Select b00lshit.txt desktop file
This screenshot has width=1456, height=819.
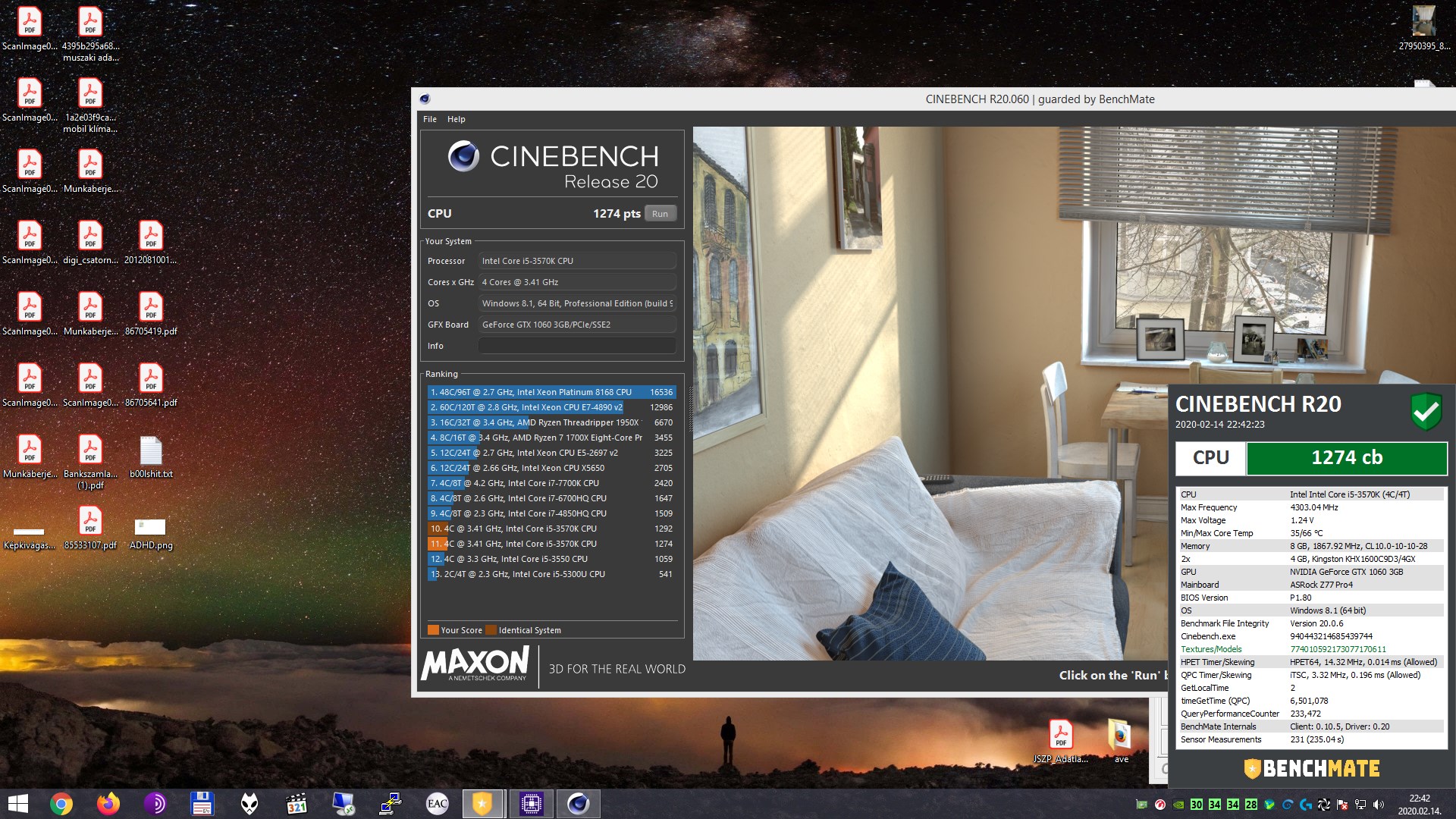pos(151,456)
